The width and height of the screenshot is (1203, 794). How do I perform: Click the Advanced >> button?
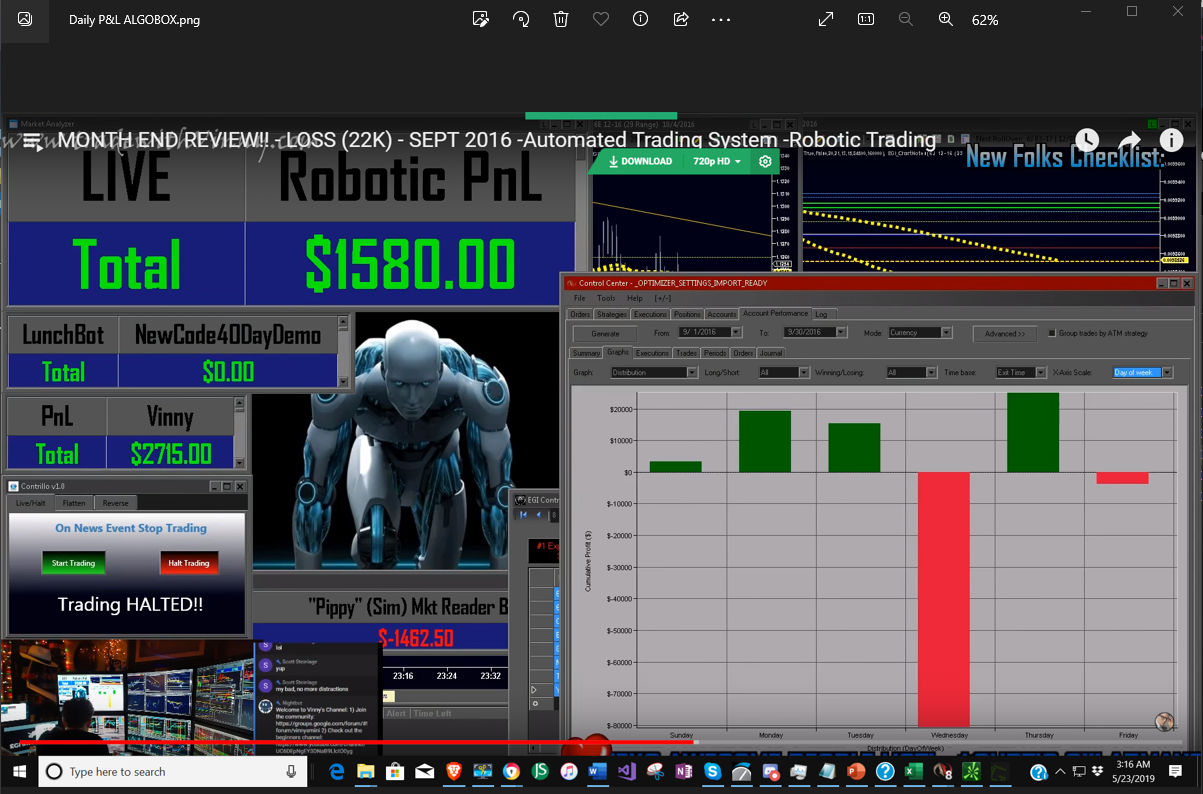coord(1004,333)
